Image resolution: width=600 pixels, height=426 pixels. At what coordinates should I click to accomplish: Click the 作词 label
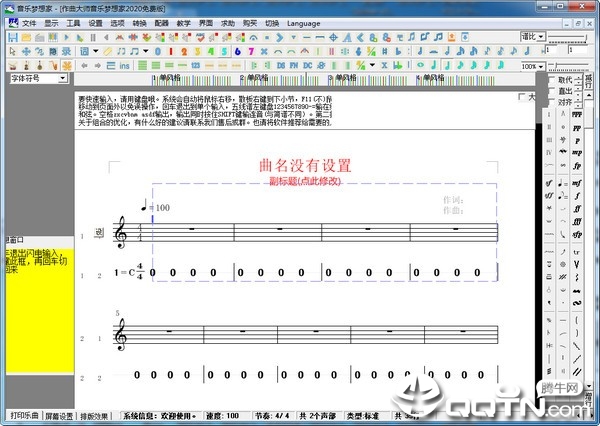[453, 200]
